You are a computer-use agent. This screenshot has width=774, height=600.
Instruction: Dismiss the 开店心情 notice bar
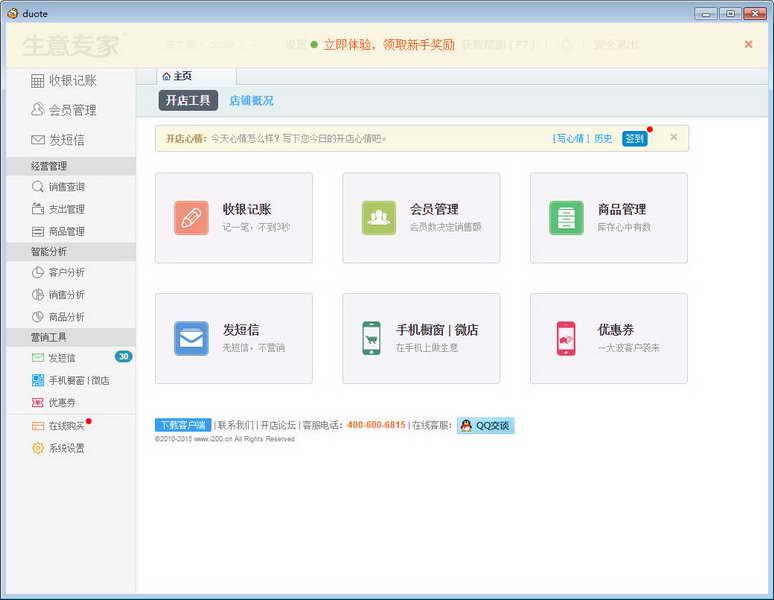click(674, 137)
